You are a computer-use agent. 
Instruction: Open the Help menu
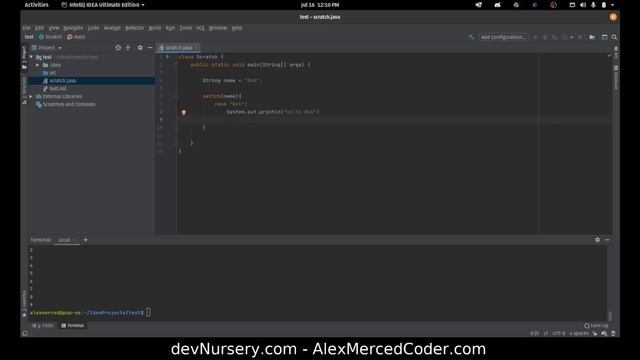(x=237, y=28)
